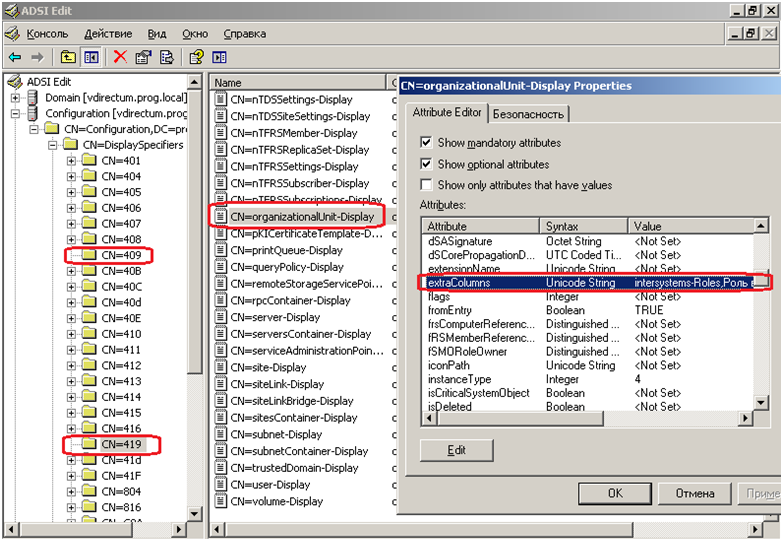Click the document icon of CN=user-Display
The image size is (783, 539).
[x=220, y=485]
